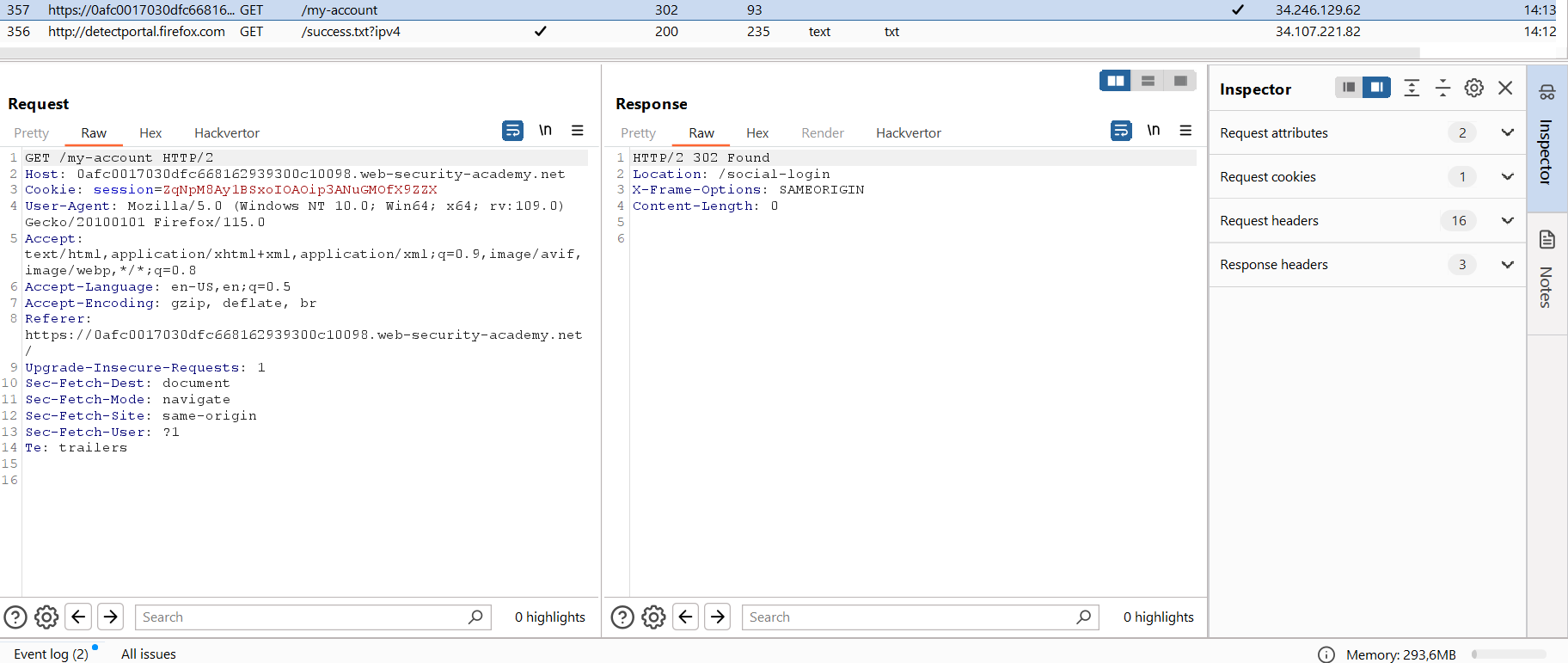
Task: Go to previous Request search match
Action: (x=78, y=617)
